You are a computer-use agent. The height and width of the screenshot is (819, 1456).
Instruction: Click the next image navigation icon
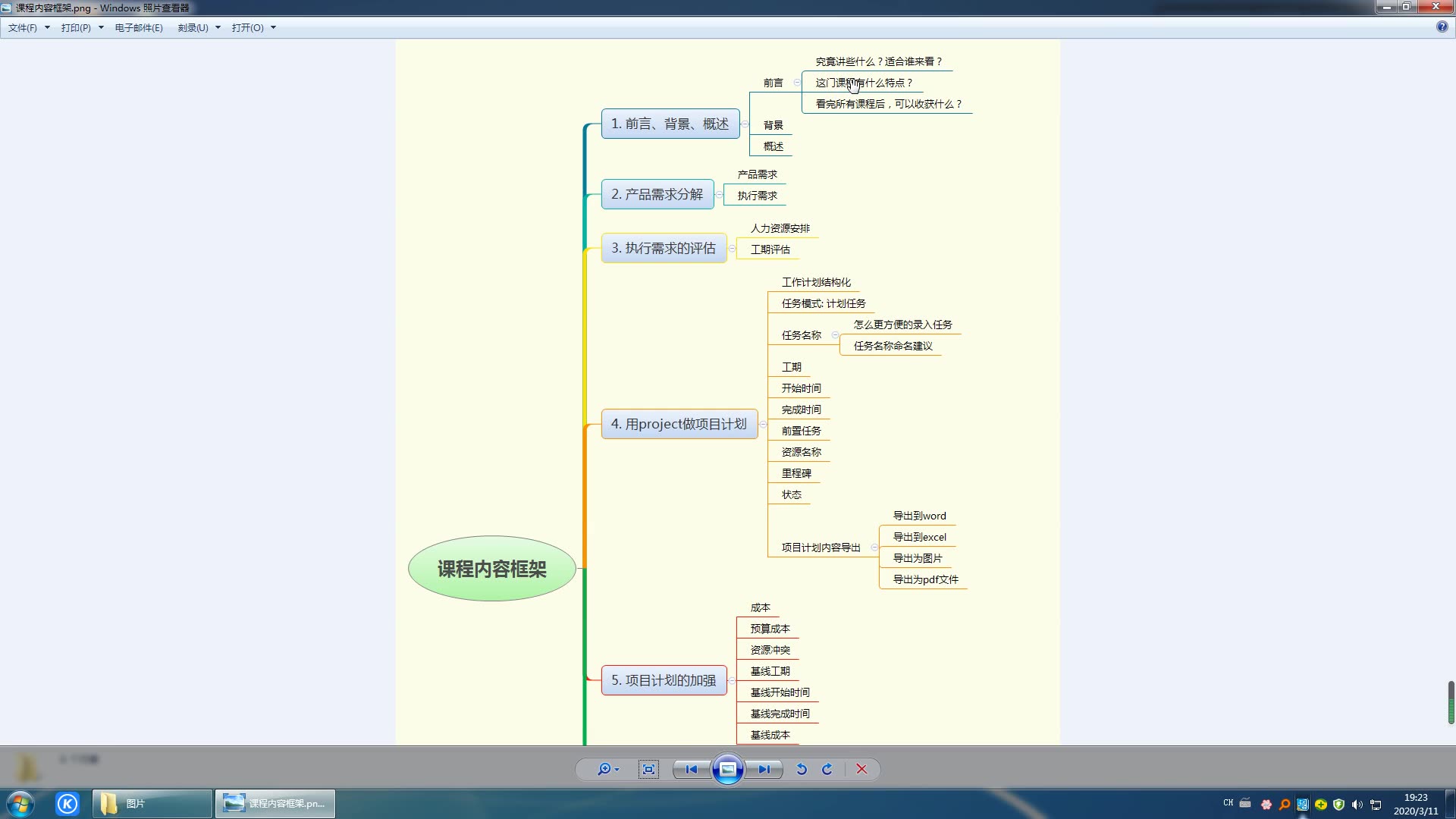coord(764,769)
